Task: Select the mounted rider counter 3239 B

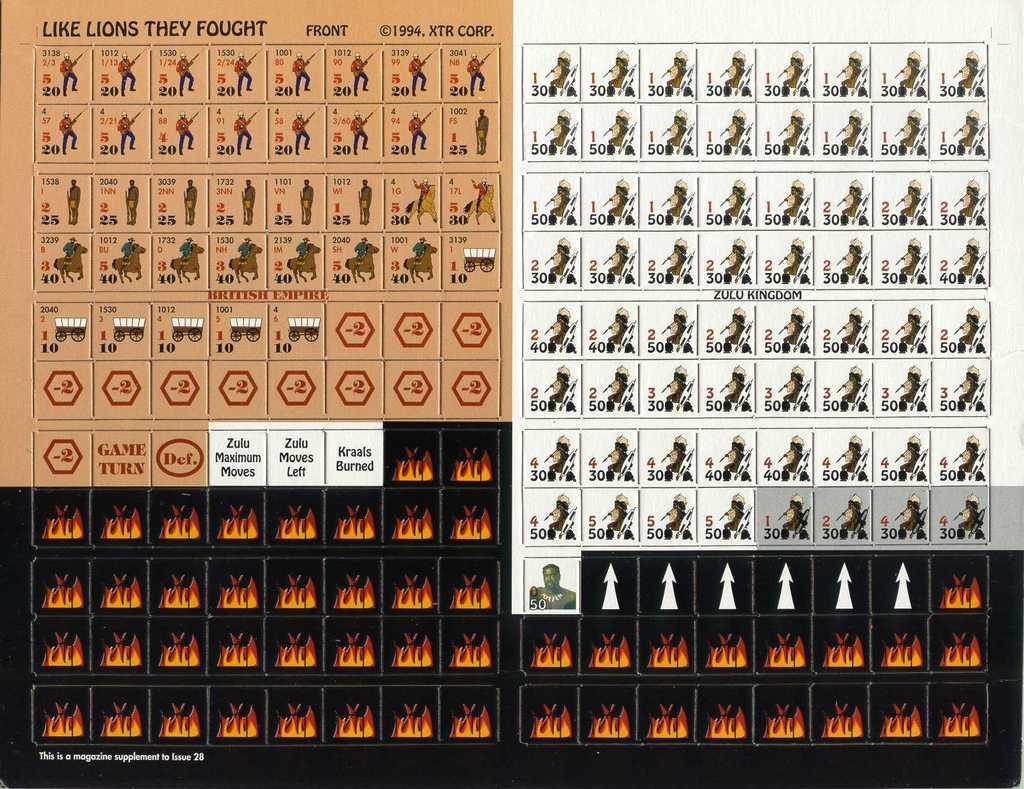Action: pos(62,260)
